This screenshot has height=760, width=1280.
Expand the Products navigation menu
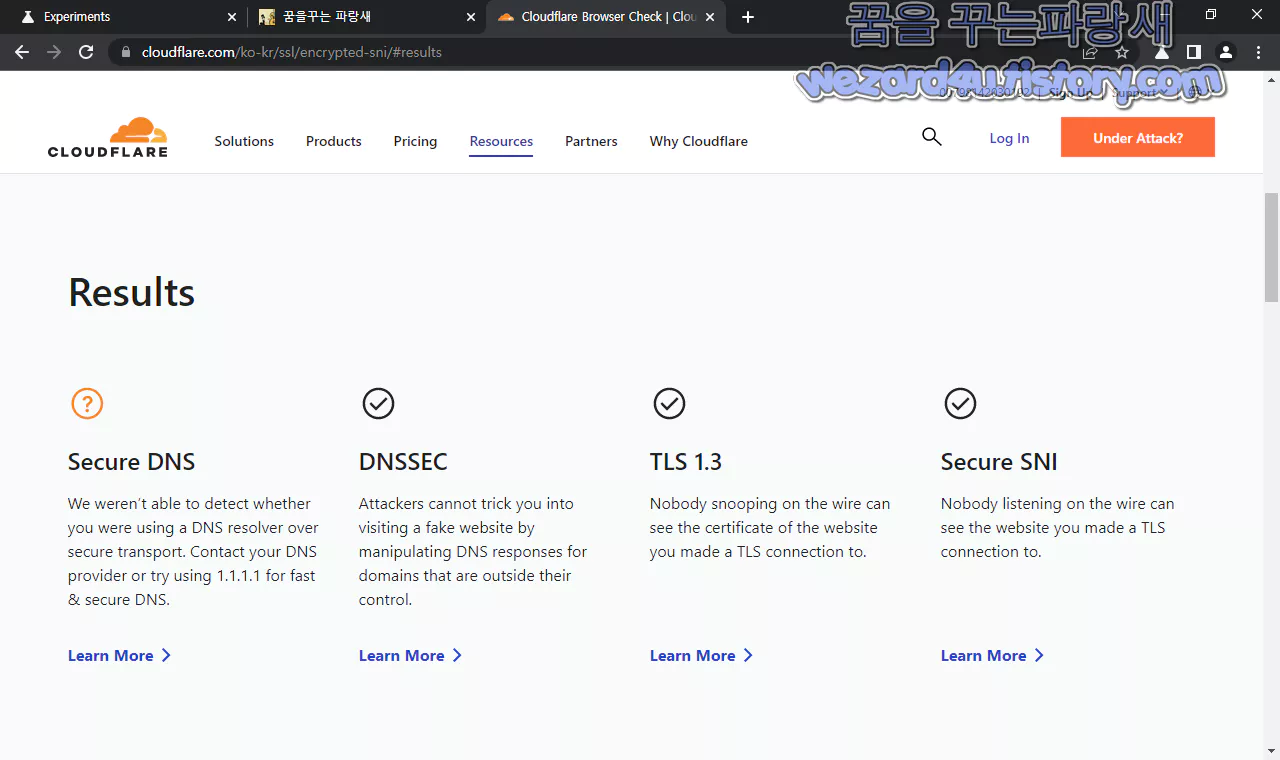click(333, 141)
